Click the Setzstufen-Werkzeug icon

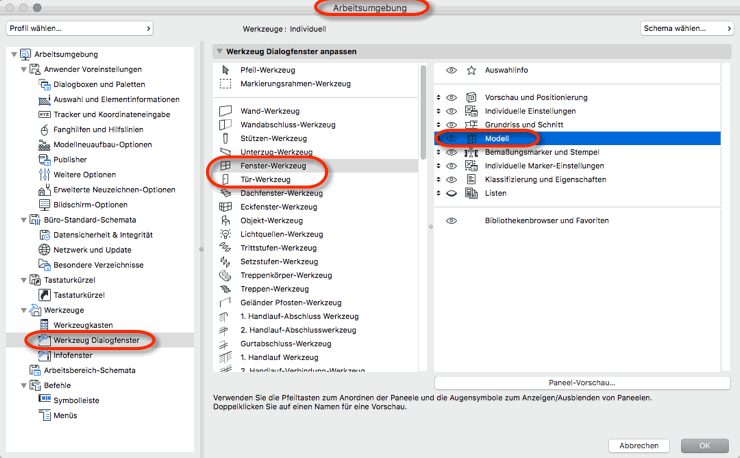tap(226, 262)
